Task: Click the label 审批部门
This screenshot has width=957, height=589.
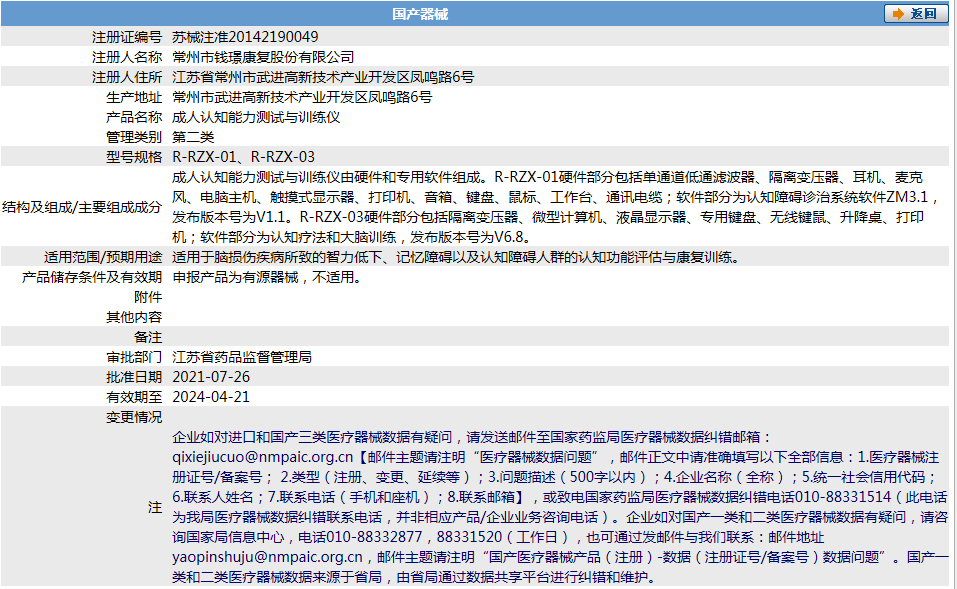Action: click(x=134, y=358)
